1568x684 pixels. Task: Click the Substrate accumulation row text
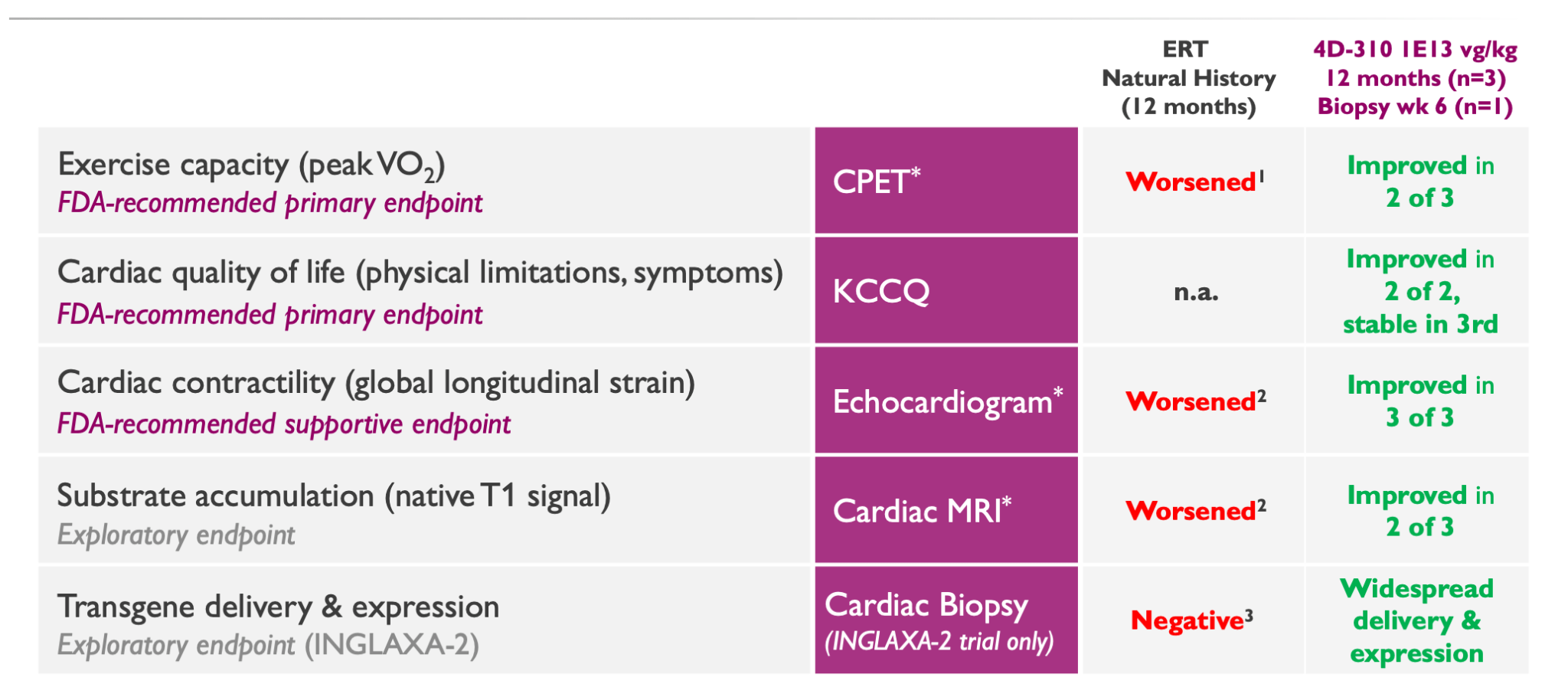tap(334, 496)
